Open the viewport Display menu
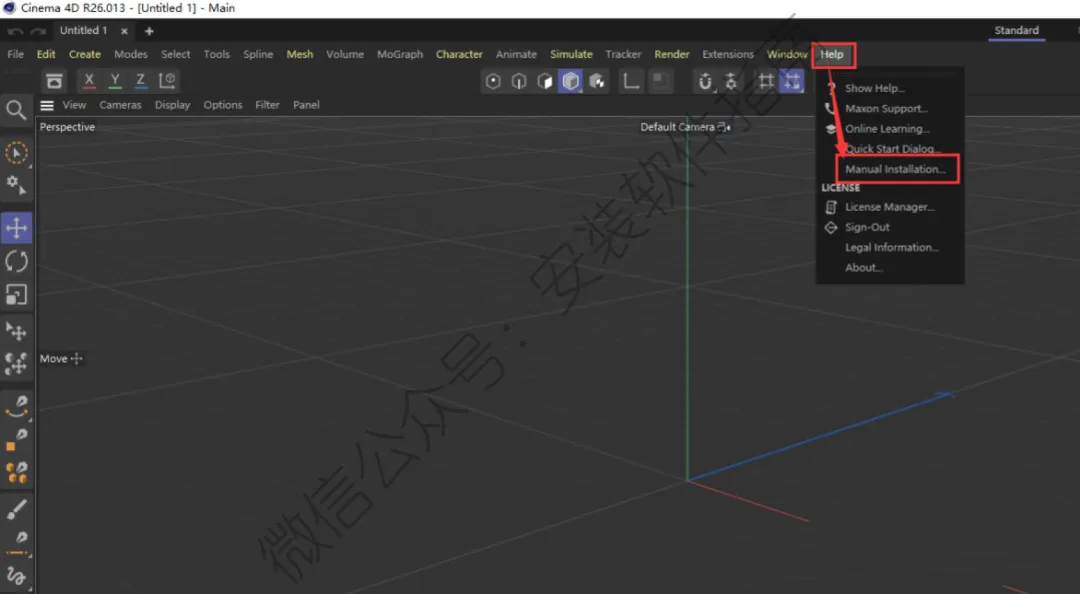This screenshot has height=594, width=1080. coord(172,105)
